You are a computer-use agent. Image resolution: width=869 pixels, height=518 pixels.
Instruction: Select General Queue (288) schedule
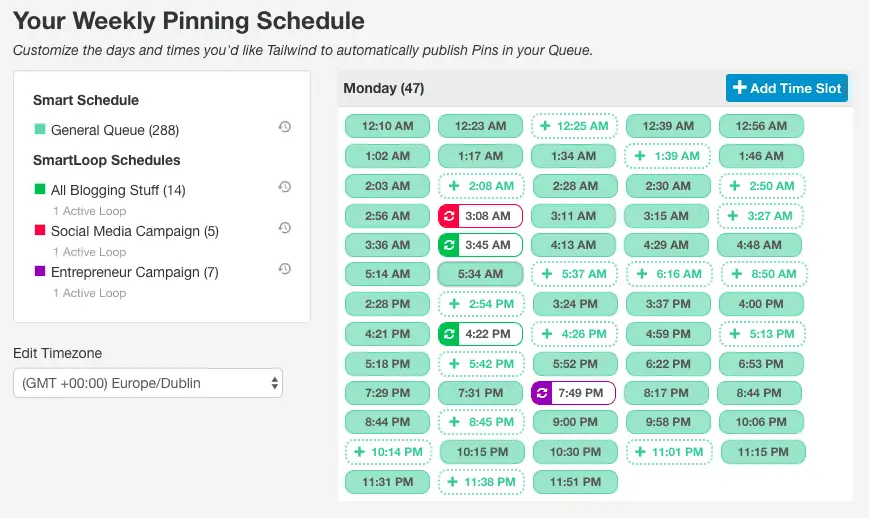115,130
